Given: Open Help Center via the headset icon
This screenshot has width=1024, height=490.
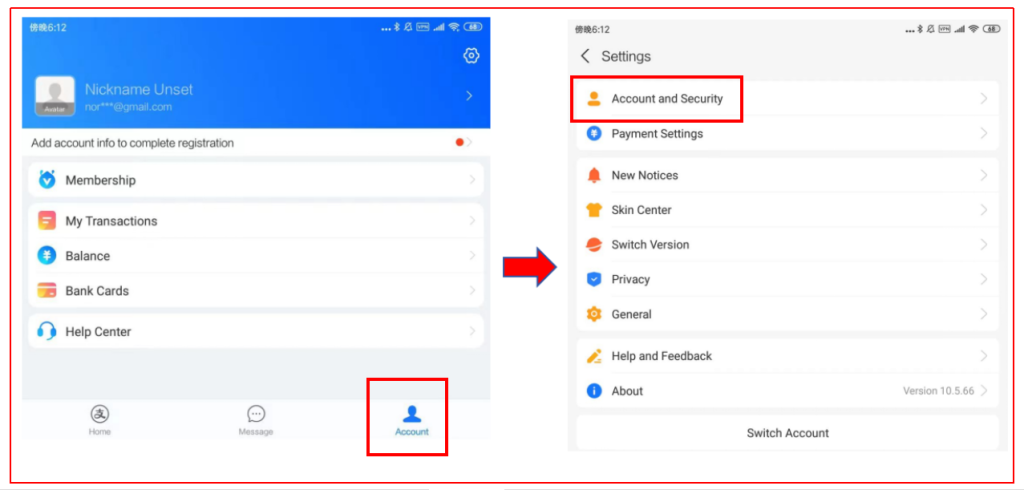Looking at the screenshot, I should click(x=47, y=331).
